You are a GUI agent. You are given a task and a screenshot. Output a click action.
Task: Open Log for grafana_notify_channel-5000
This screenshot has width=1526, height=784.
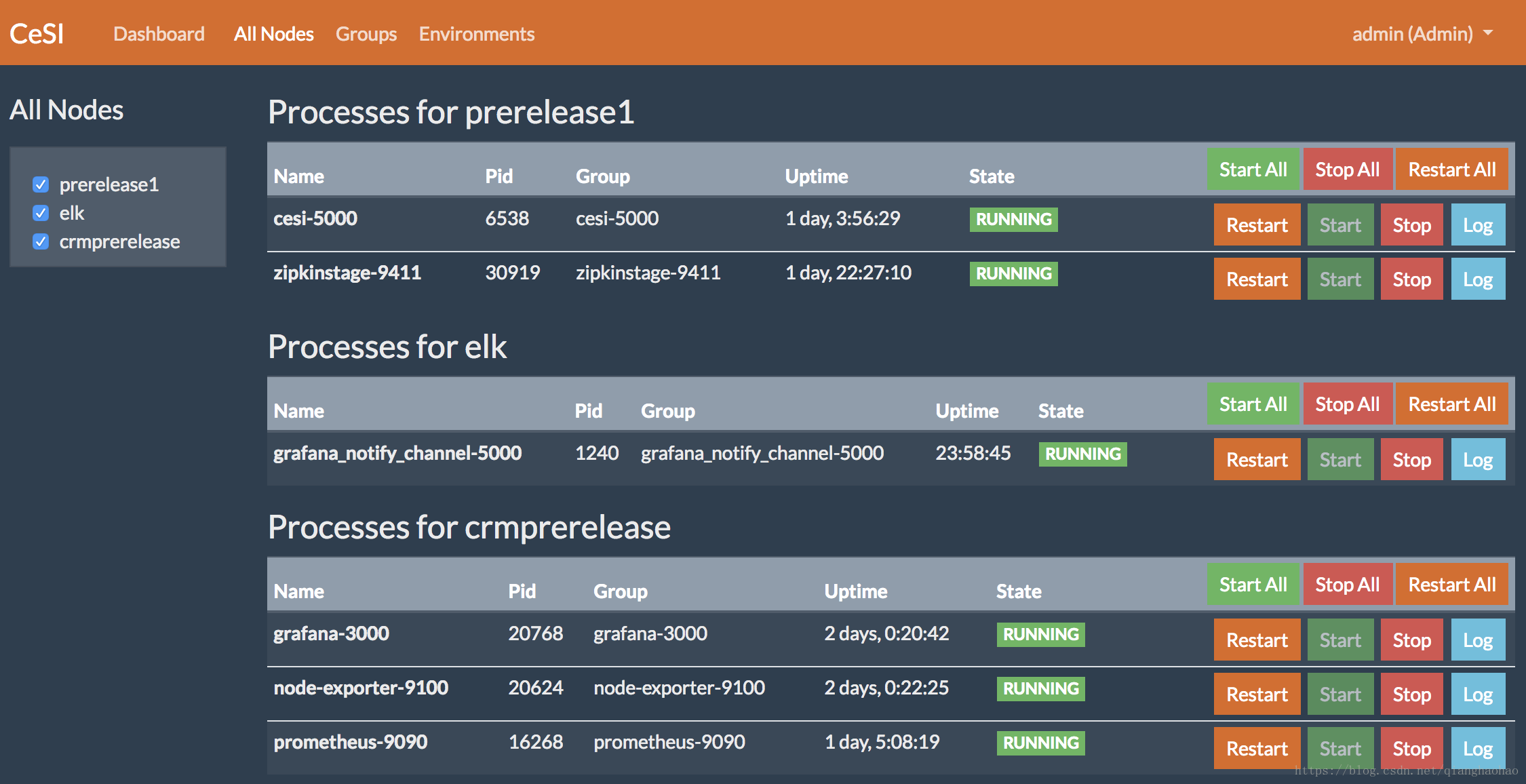[x=1478, y=459]
